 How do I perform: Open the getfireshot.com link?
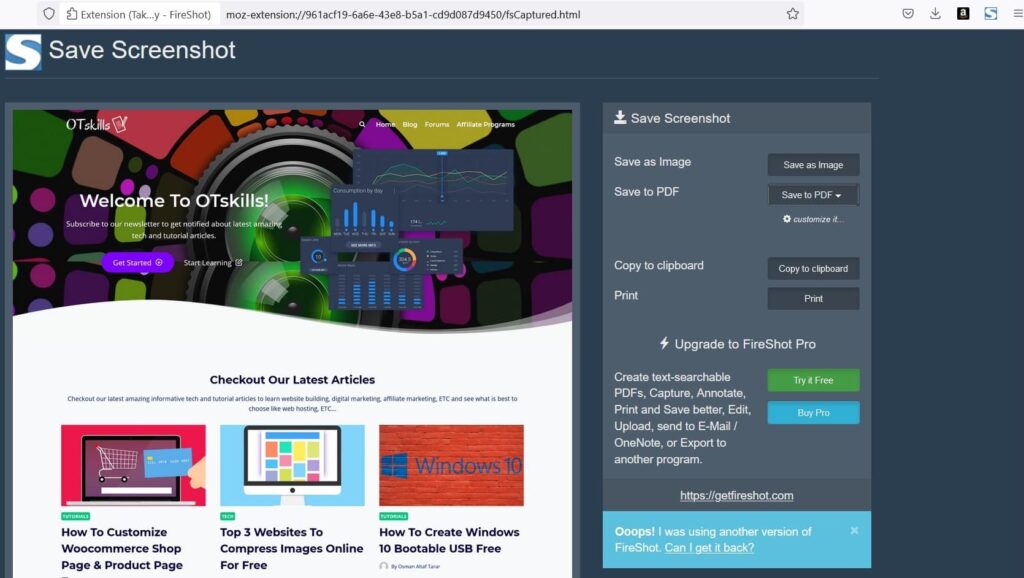point(737,496)
